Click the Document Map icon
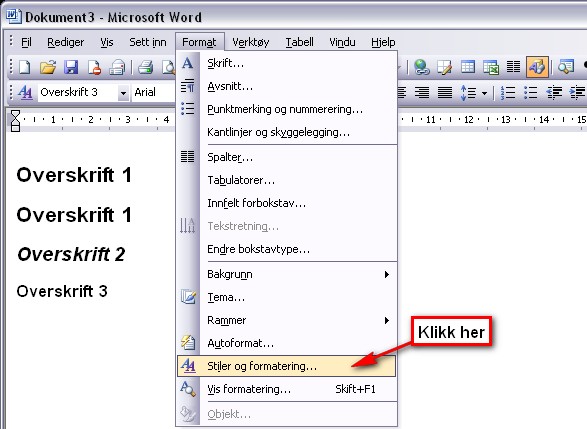 pos(566,67)
